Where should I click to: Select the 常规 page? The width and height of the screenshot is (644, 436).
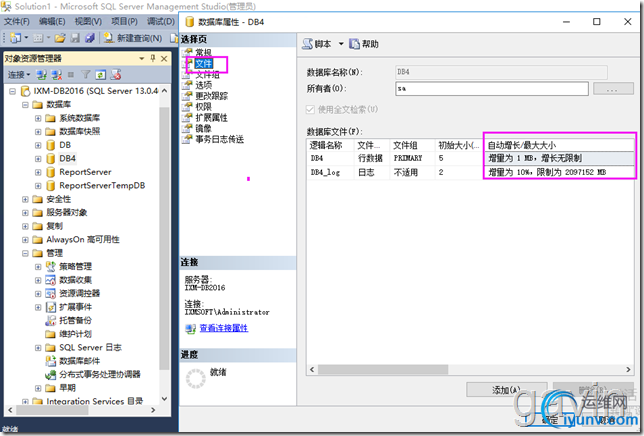click(203, 53)
